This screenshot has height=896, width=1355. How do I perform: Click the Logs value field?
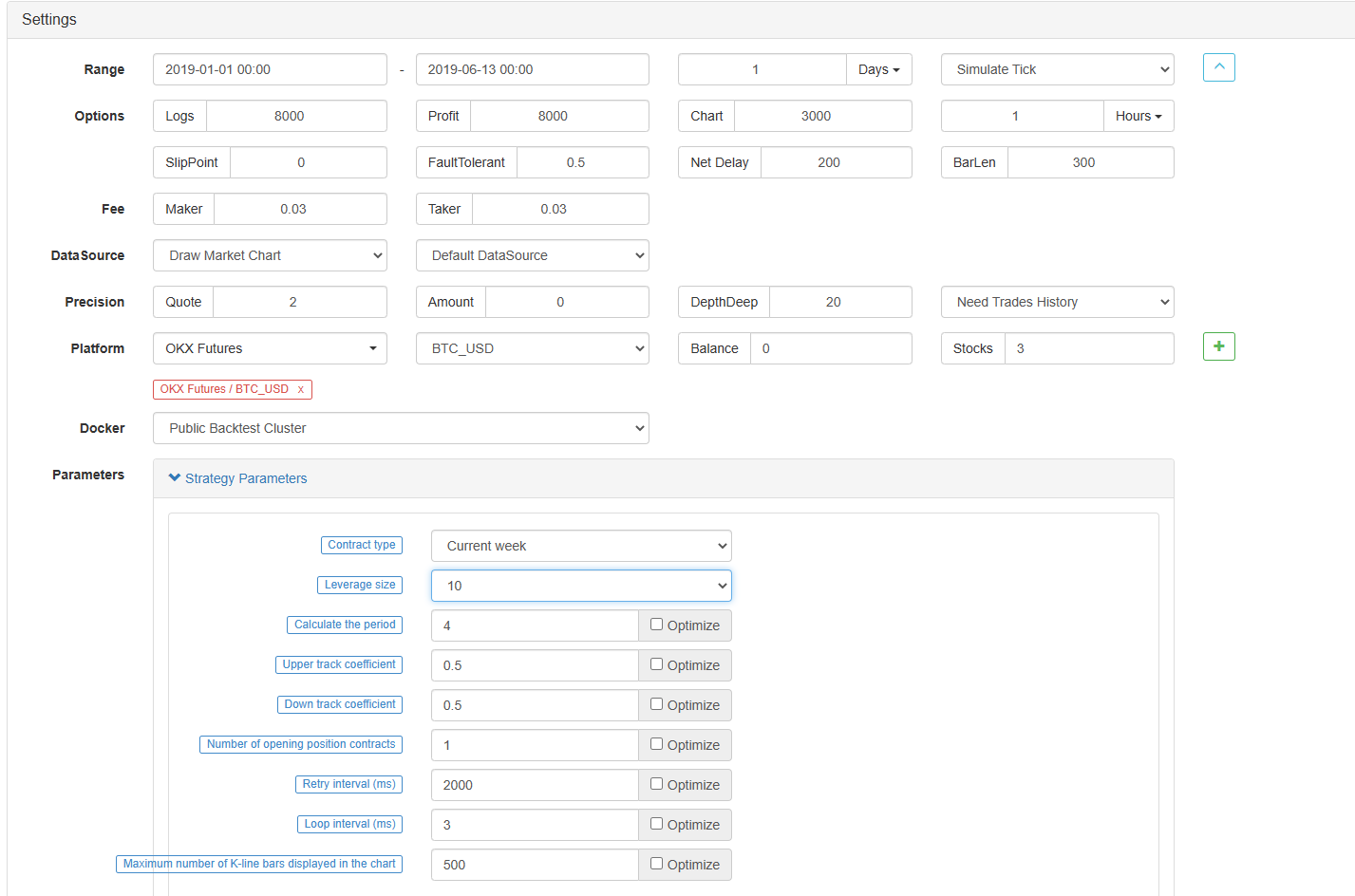296,116
